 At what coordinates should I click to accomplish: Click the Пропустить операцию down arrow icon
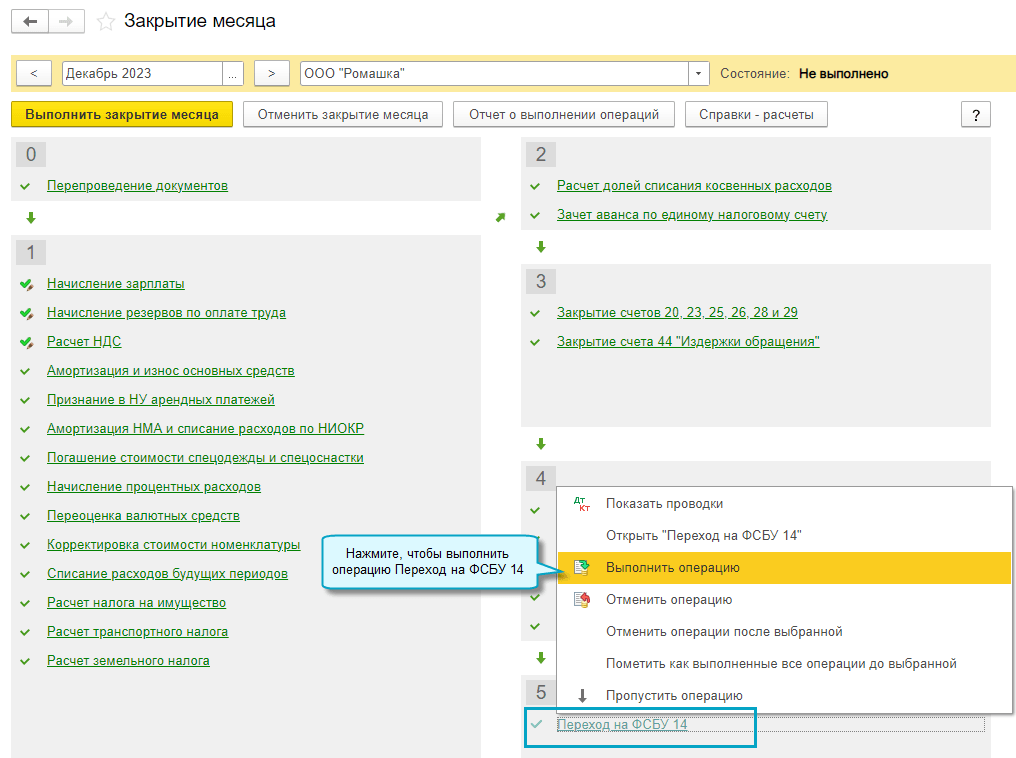pyautogui.click(x=582, y=696)
